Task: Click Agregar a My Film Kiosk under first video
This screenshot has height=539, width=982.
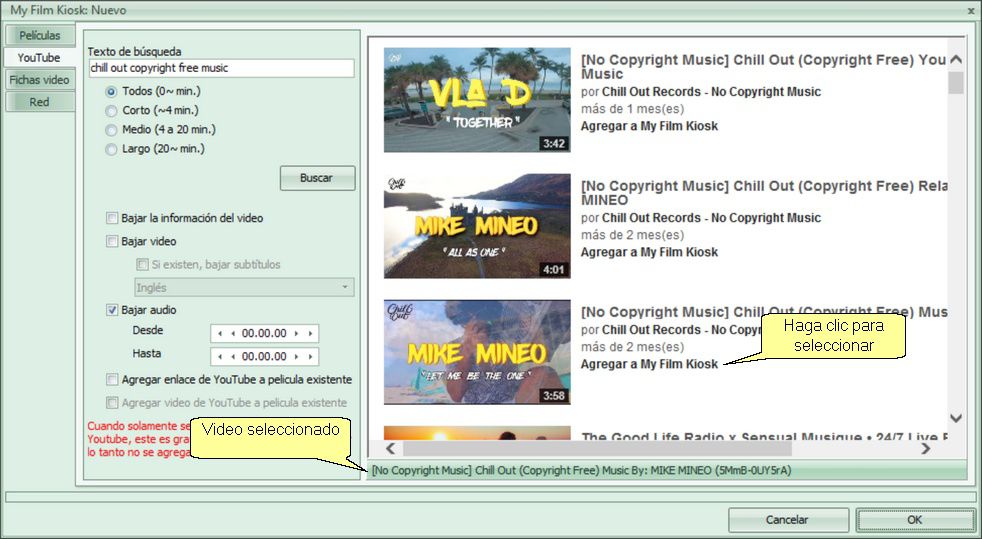Action: 649,126
